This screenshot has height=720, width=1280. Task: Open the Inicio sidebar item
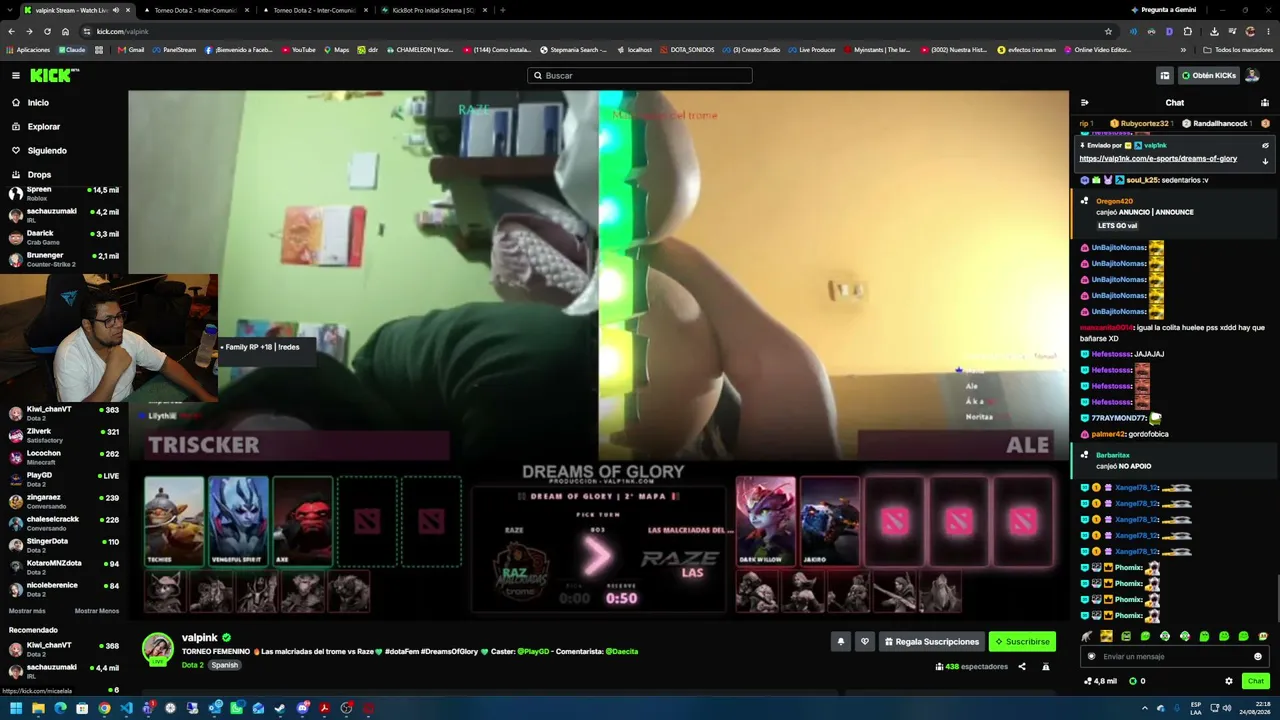(38, 103)
